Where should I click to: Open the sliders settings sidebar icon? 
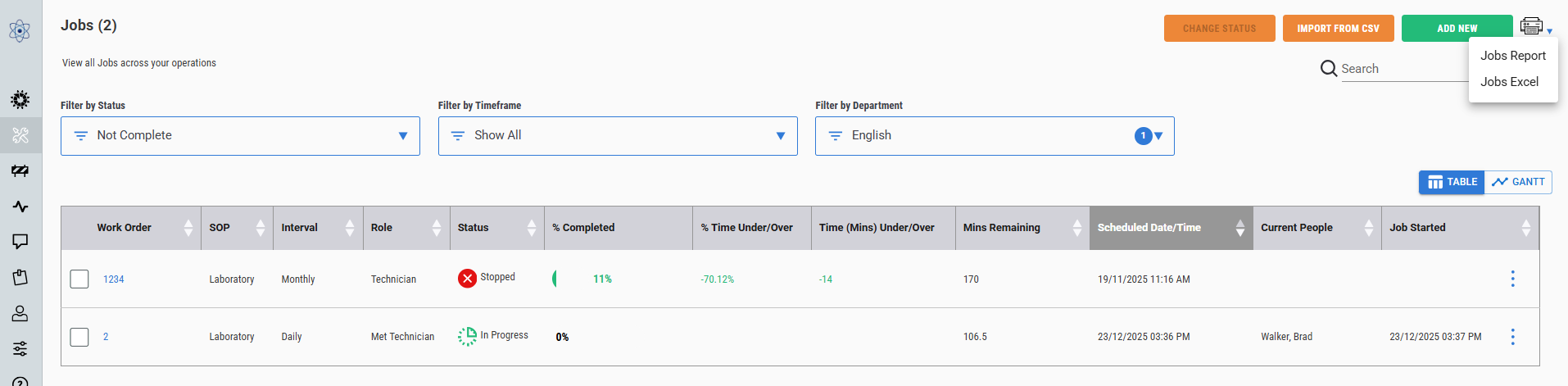pos(20,348)
